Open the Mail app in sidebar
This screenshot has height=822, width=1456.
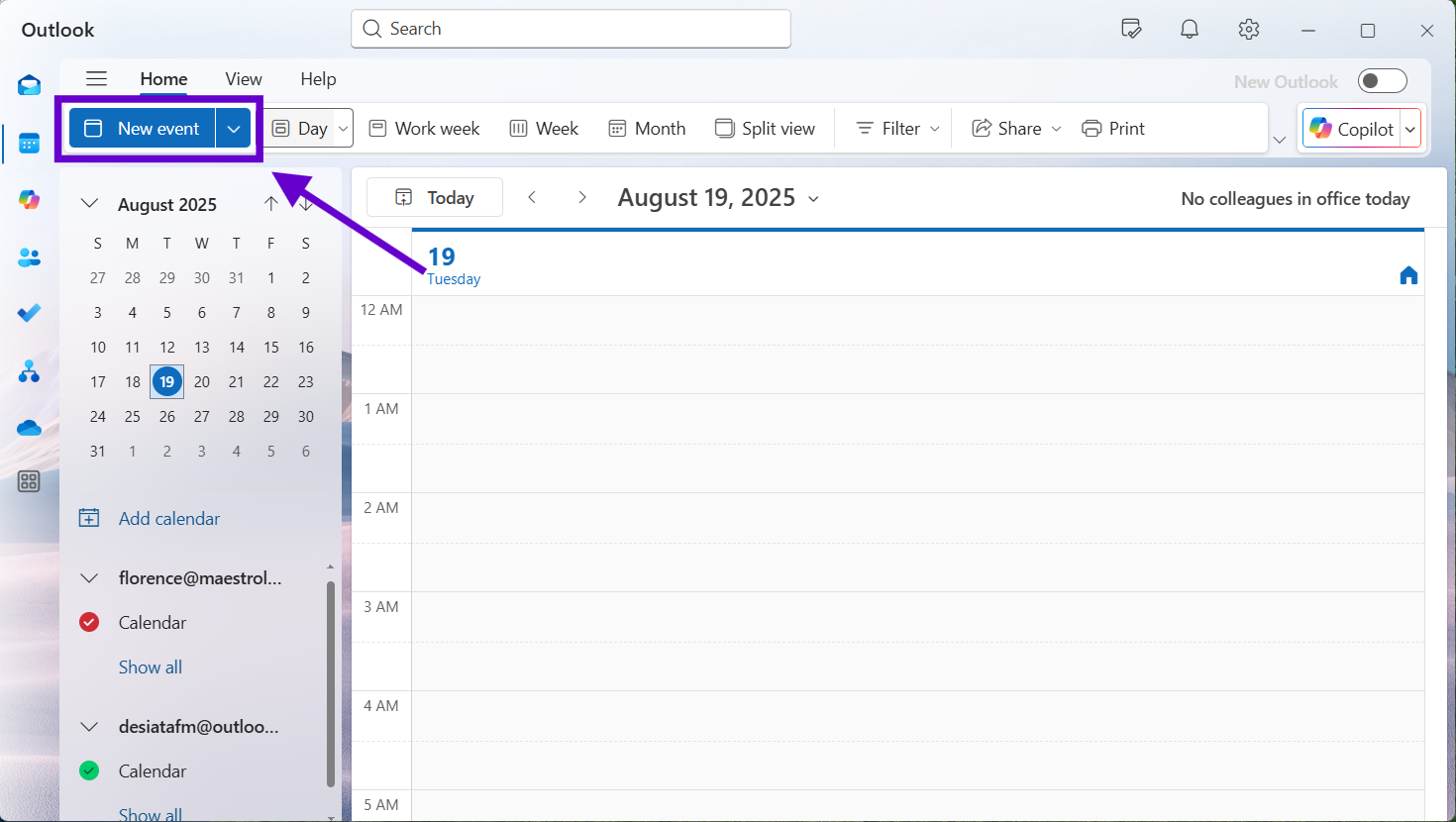(x=29, y=86)
